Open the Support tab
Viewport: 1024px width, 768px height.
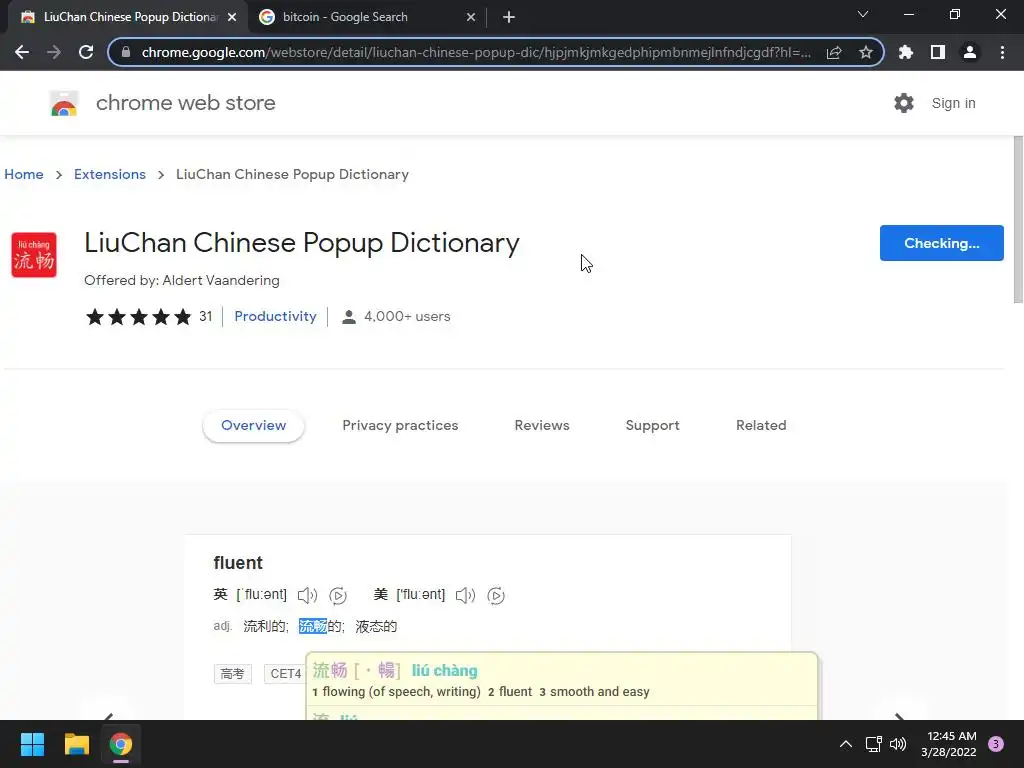(652, 425)
